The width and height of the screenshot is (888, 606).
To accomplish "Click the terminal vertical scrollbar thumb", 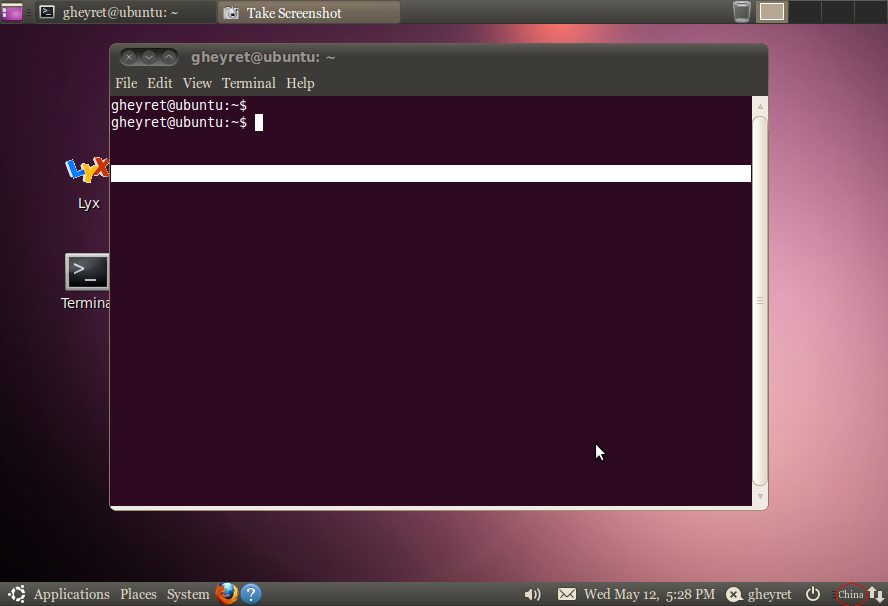I will (760, 301).
